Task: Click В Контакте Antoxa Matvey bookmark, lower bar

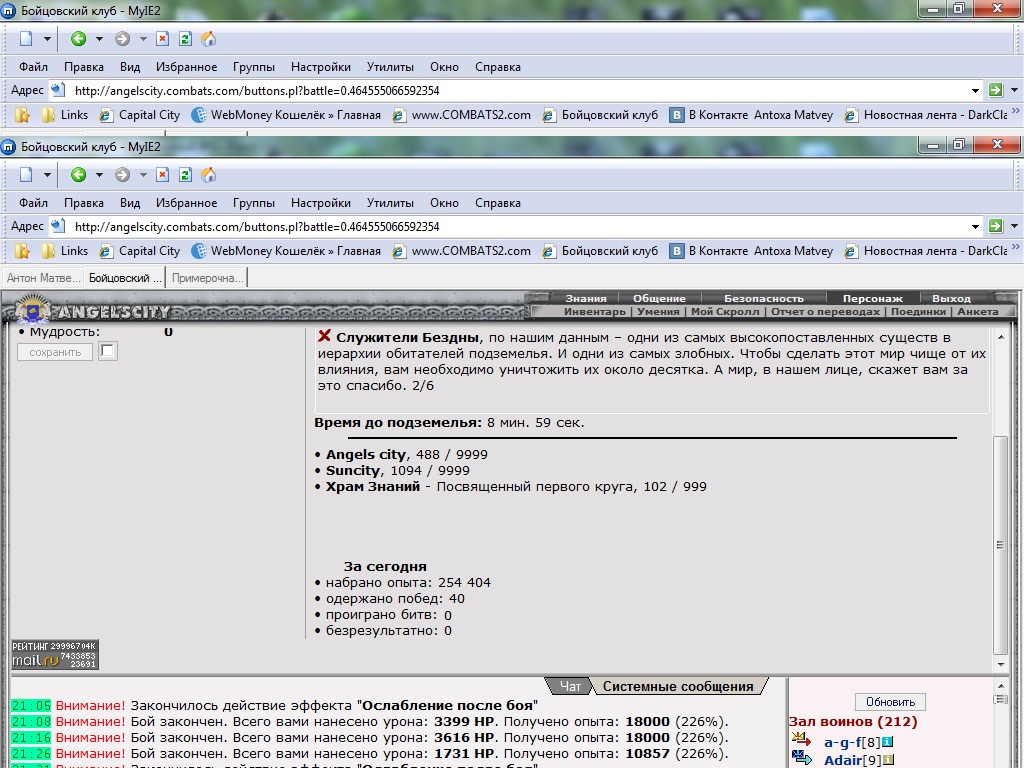Action: click(x=752, y=251)
